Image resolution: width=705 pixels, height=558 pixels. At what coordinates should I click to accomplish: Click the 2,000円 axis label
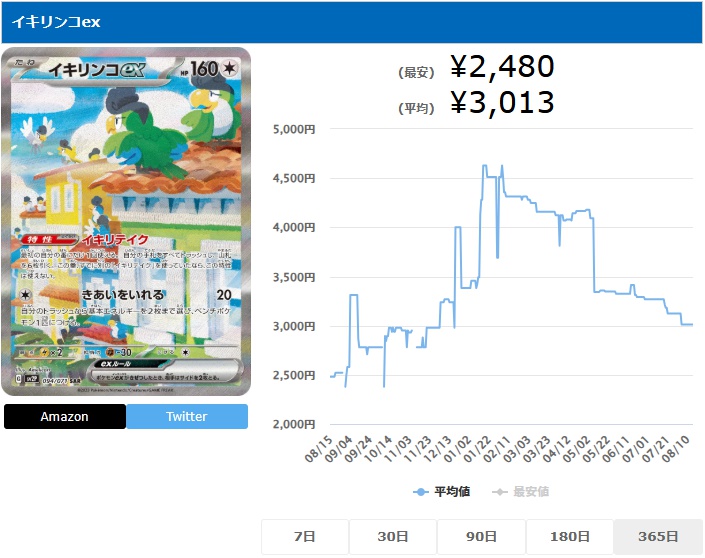click(x=294, y=424)
